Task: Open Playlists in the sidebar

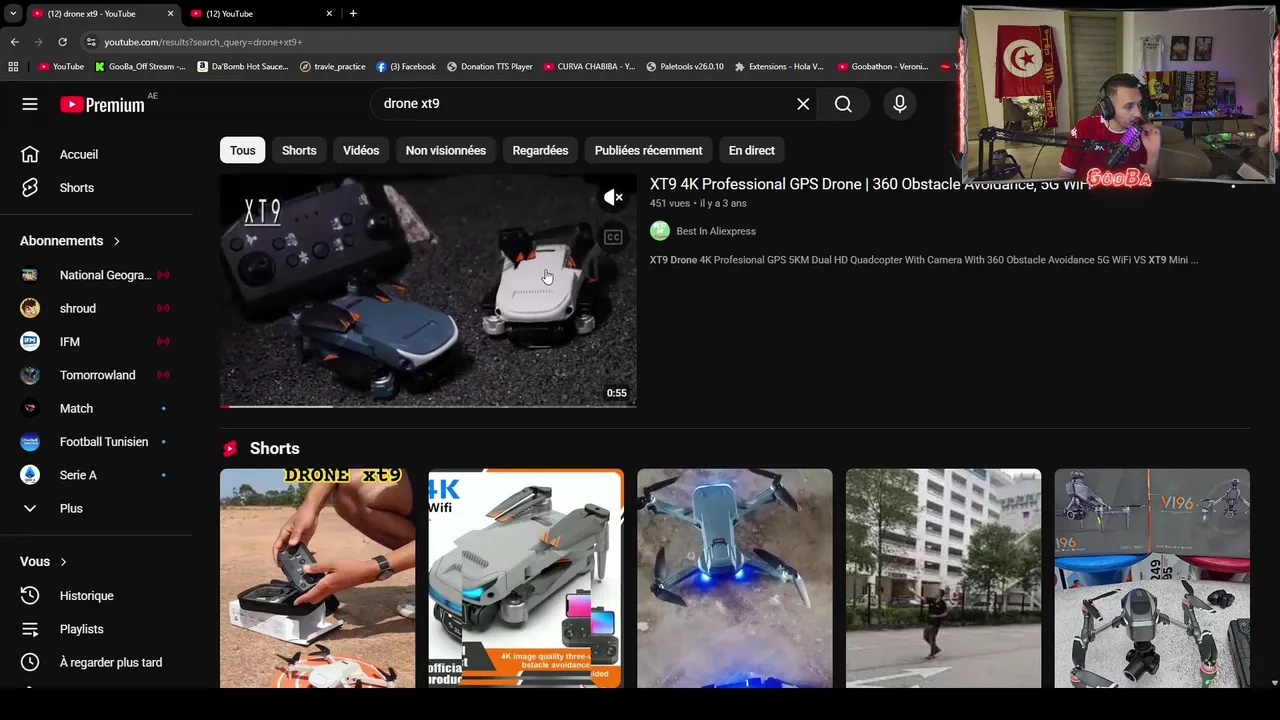Action: [x=96, y=629]
